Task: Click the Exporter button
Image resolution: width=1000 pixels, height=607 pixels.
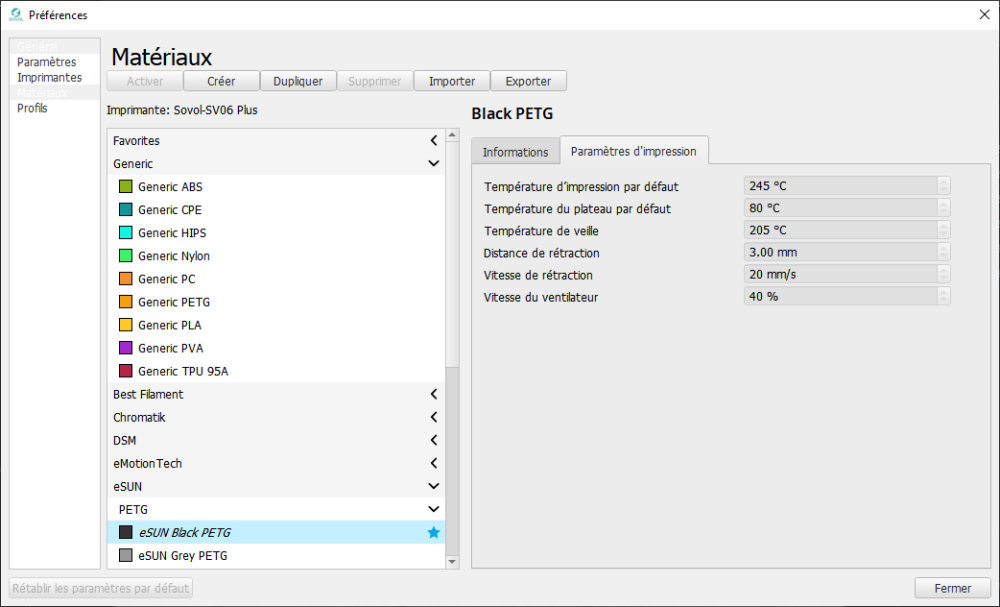Action: click(x=528, y=81)
